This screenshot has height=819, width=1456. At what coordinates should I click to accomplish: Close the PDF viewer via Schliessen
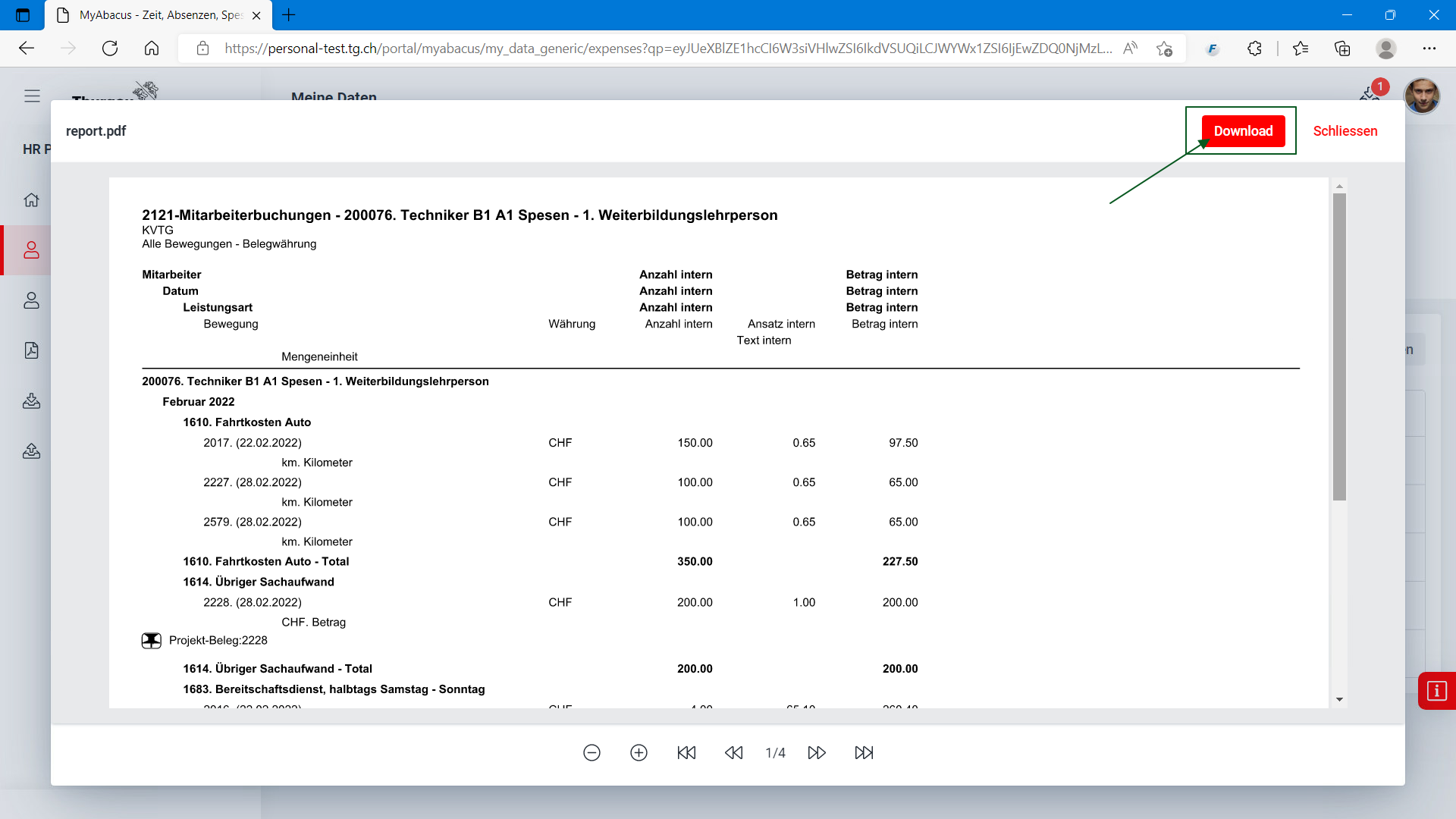1345,131
